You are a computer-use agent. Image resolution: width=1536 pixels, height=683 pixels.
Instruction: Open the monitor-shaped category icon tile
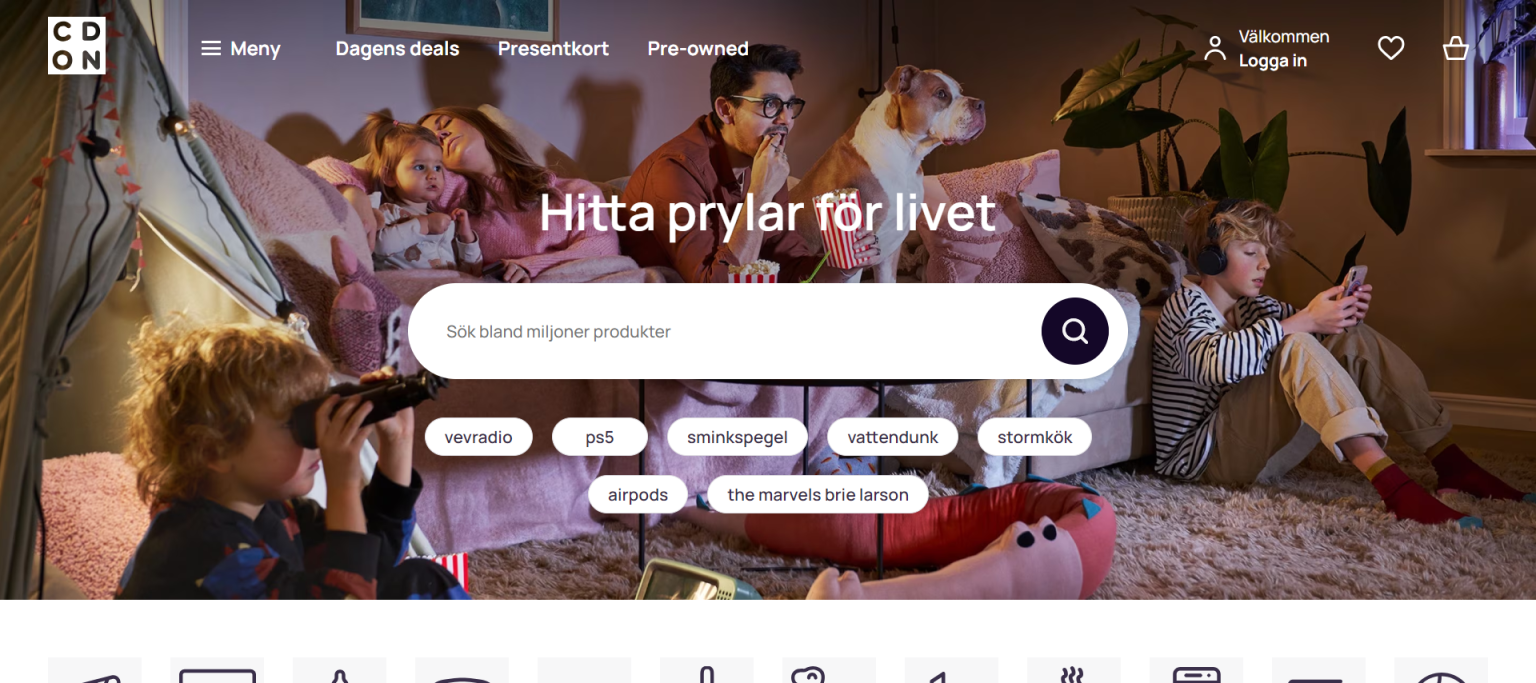[x=217, y=670]
